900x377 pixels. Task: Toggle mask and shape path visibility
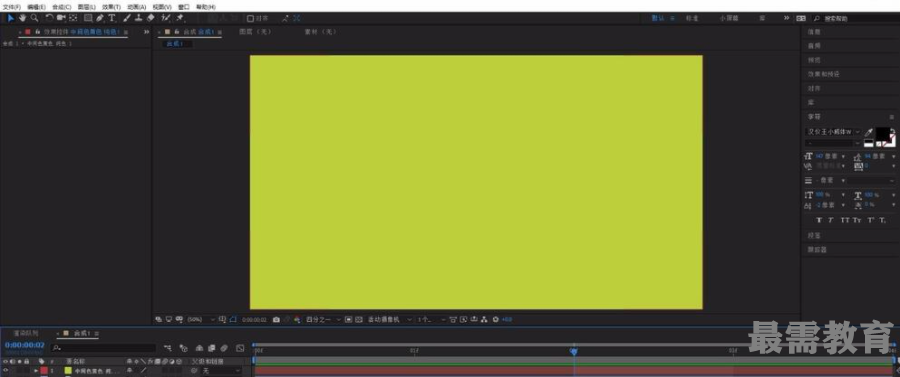(232, 319)
